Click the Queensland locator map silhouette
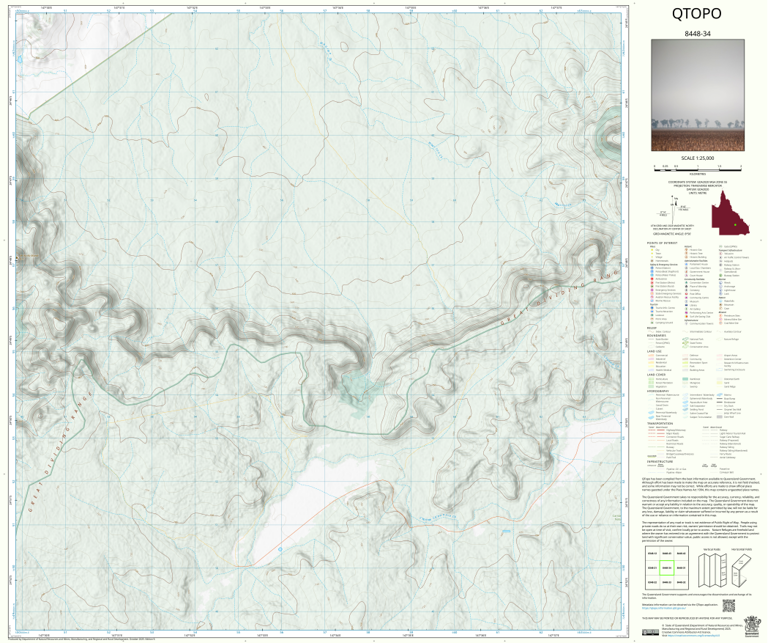768x643 pixels. (731, 213)
